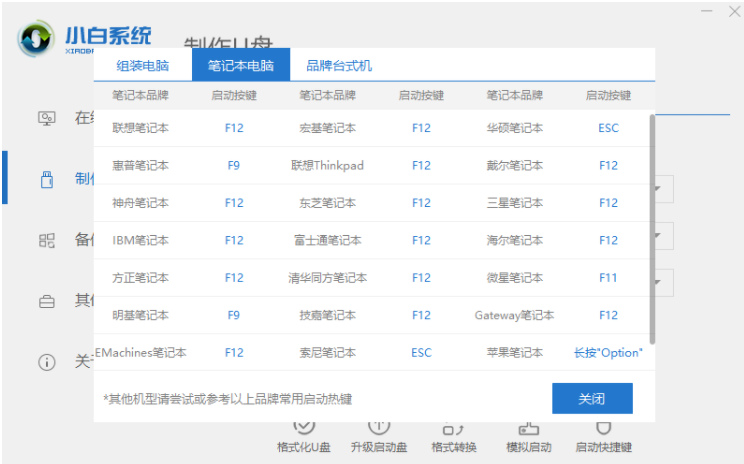Select the 苹果笔记本 cell

(x=515, y=353)
